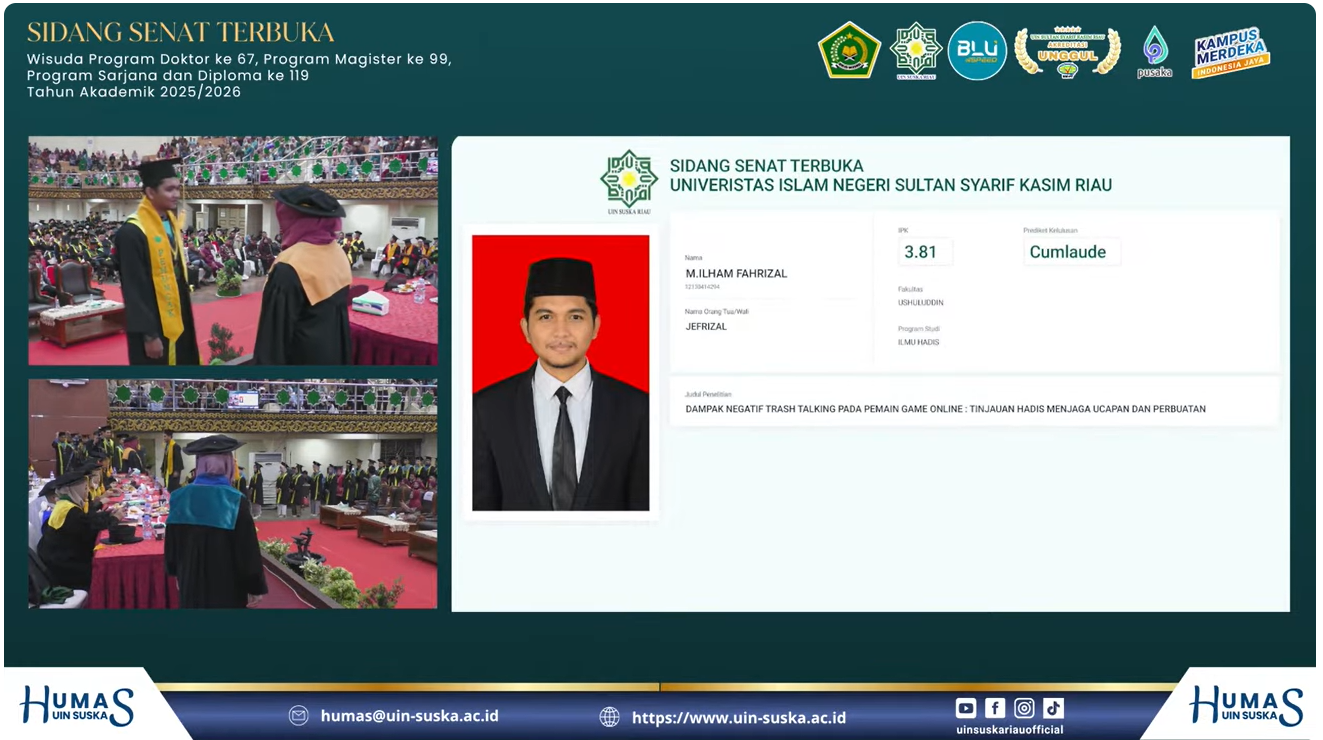Click the BLU Speed circular logo
Viewport: 1323px width, 740px height.
pyautogui.click(x=977, y=51)
